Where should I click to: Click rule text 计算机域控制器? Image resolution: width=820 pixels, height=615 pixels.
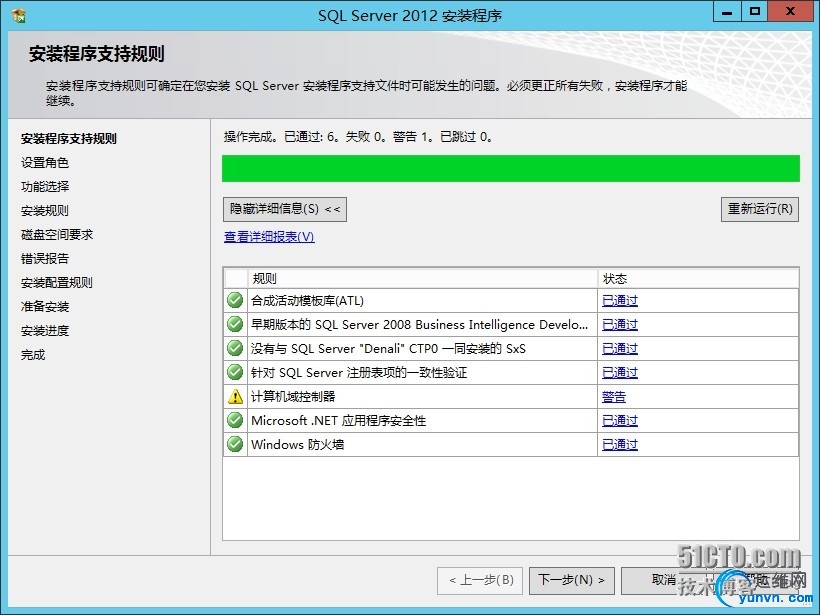(x=293, y=396)
